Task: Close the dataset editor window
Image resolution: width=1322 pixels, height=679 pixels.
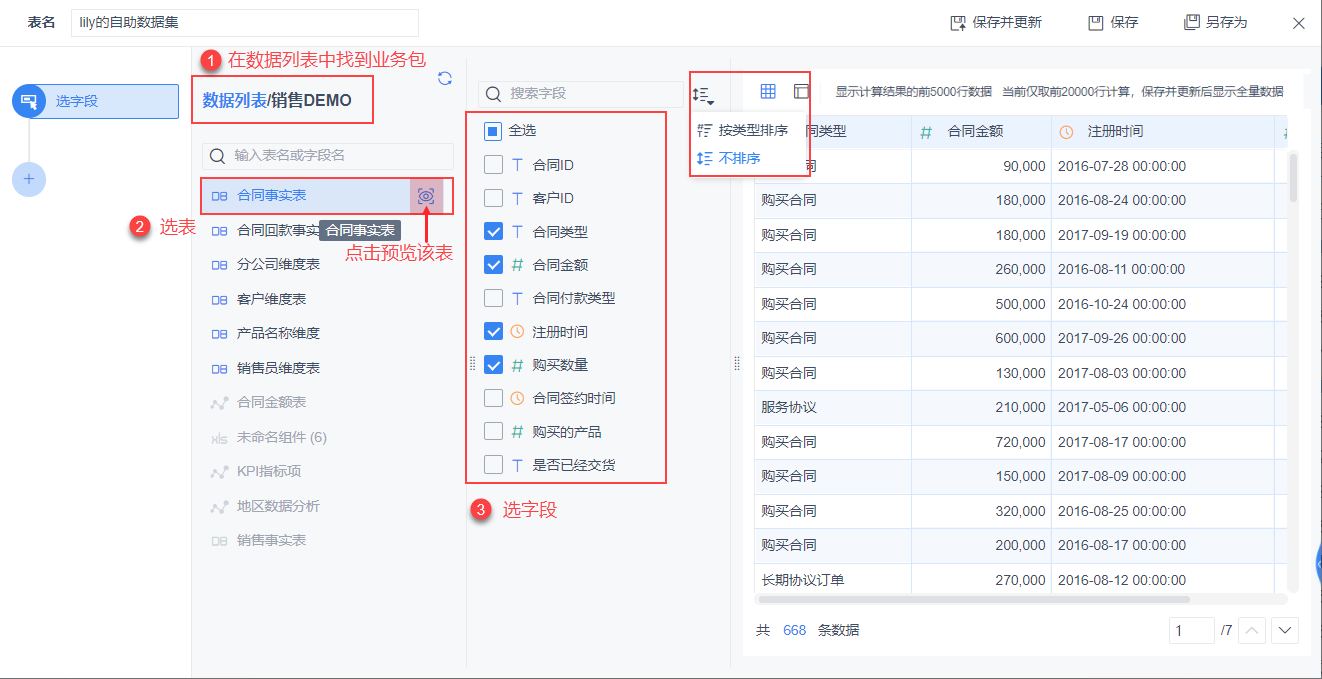Action: [1299, 23]
